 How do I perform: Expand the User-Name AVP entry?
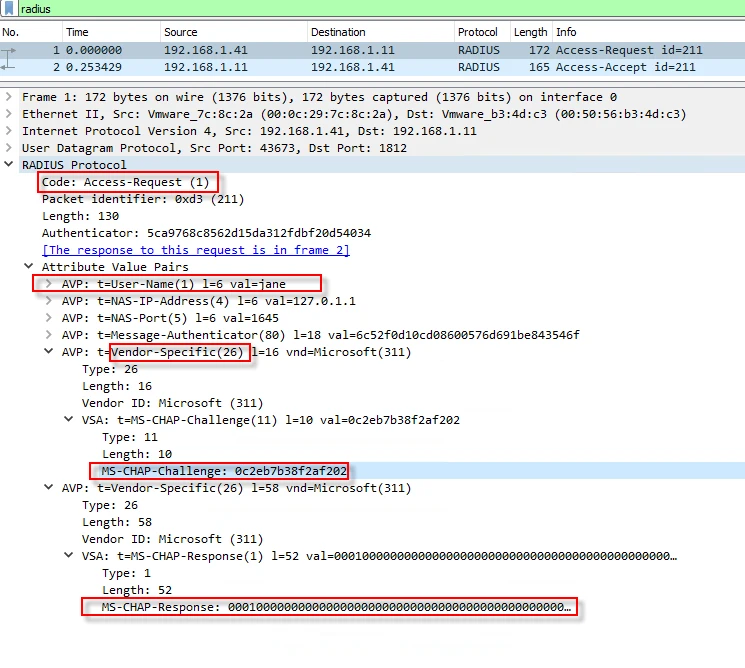click(x=49, y=284)
